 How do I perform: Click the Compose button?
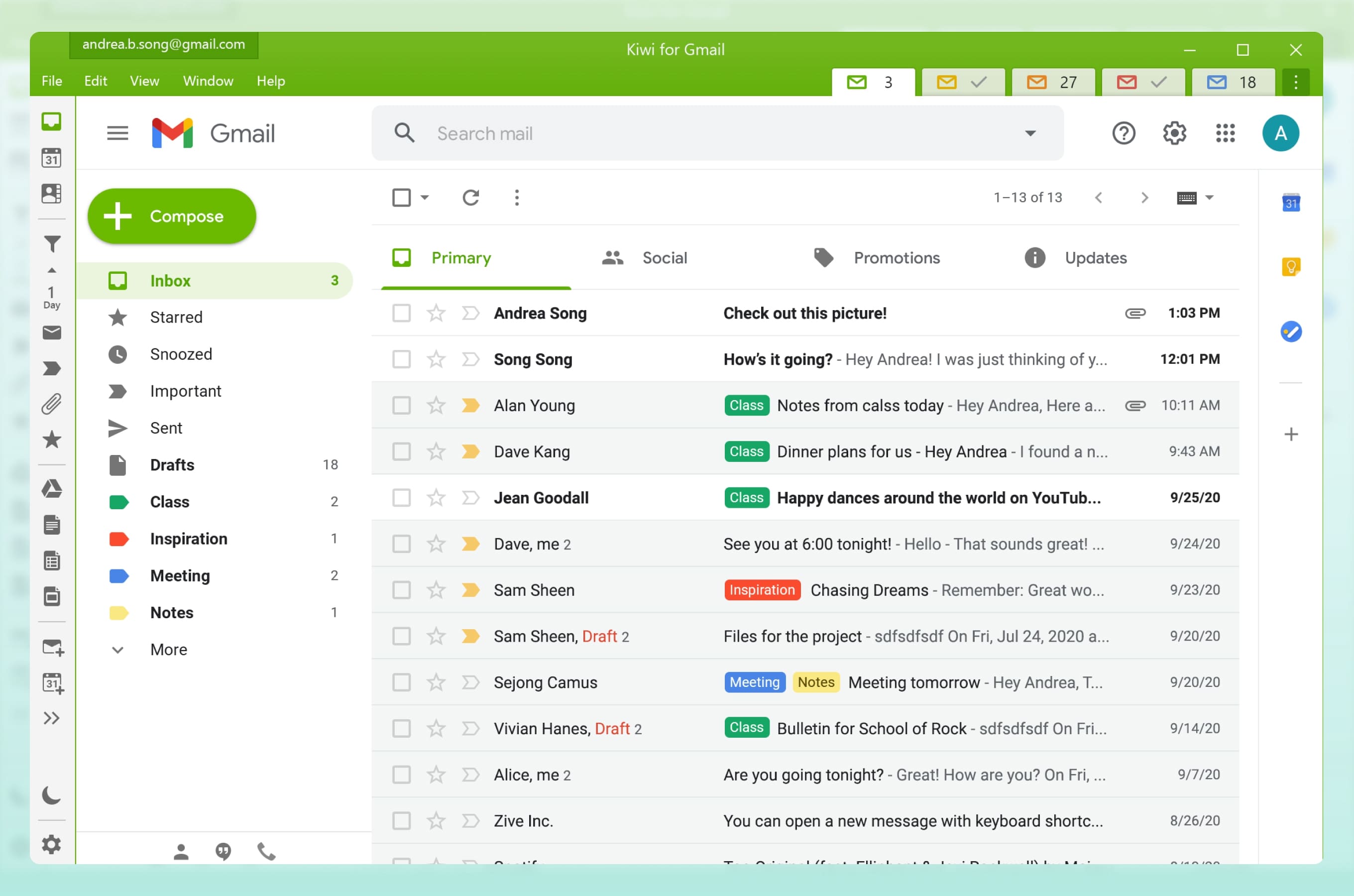coord(171,216)
